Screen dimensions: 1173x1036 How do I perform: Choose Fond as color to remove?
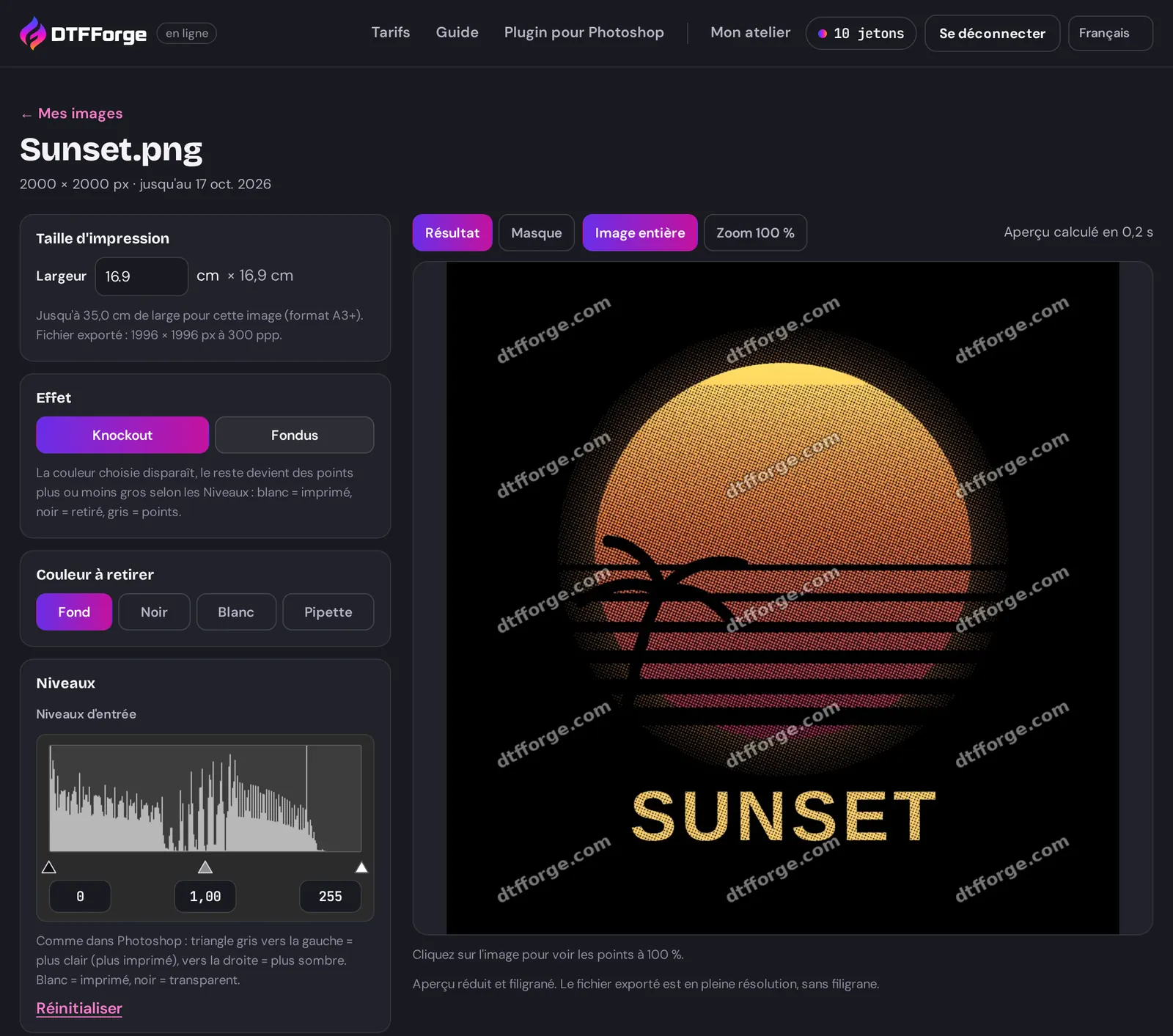click(x=74, y=611)
